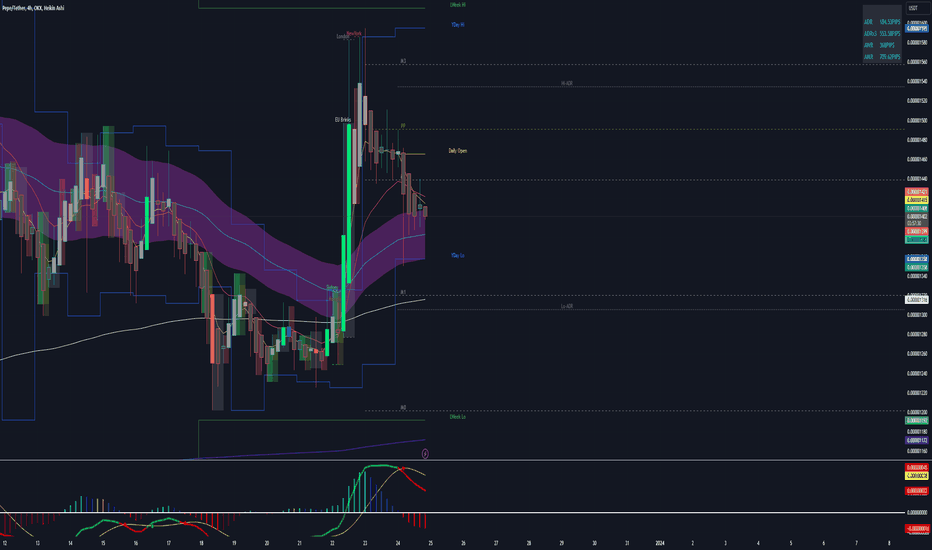Click the 'EU Brinks' session label
The height and width of the screenshot is (550, 932).
[x=343, y=120]
